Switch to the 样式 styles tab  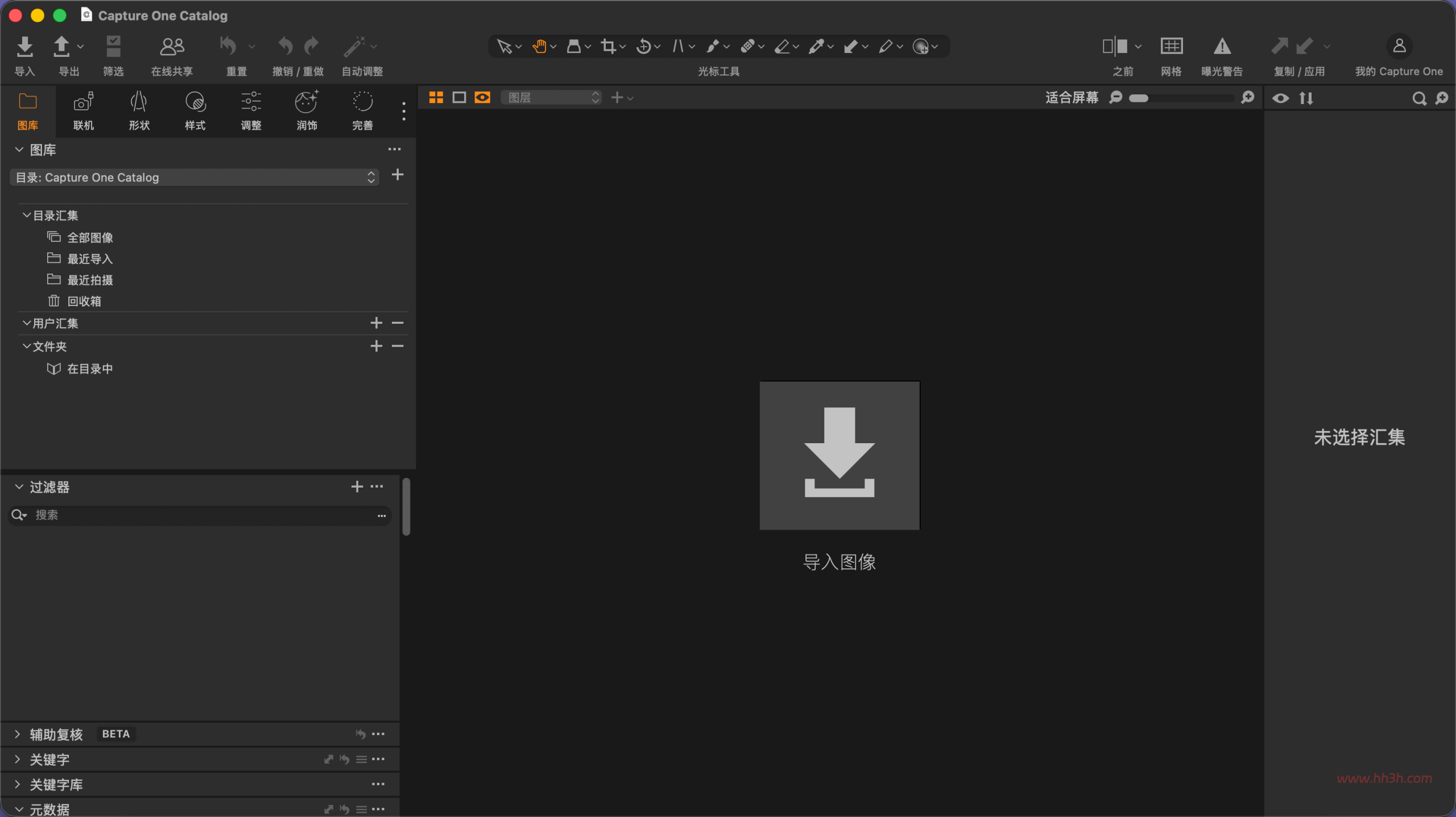tap(195, 112)
